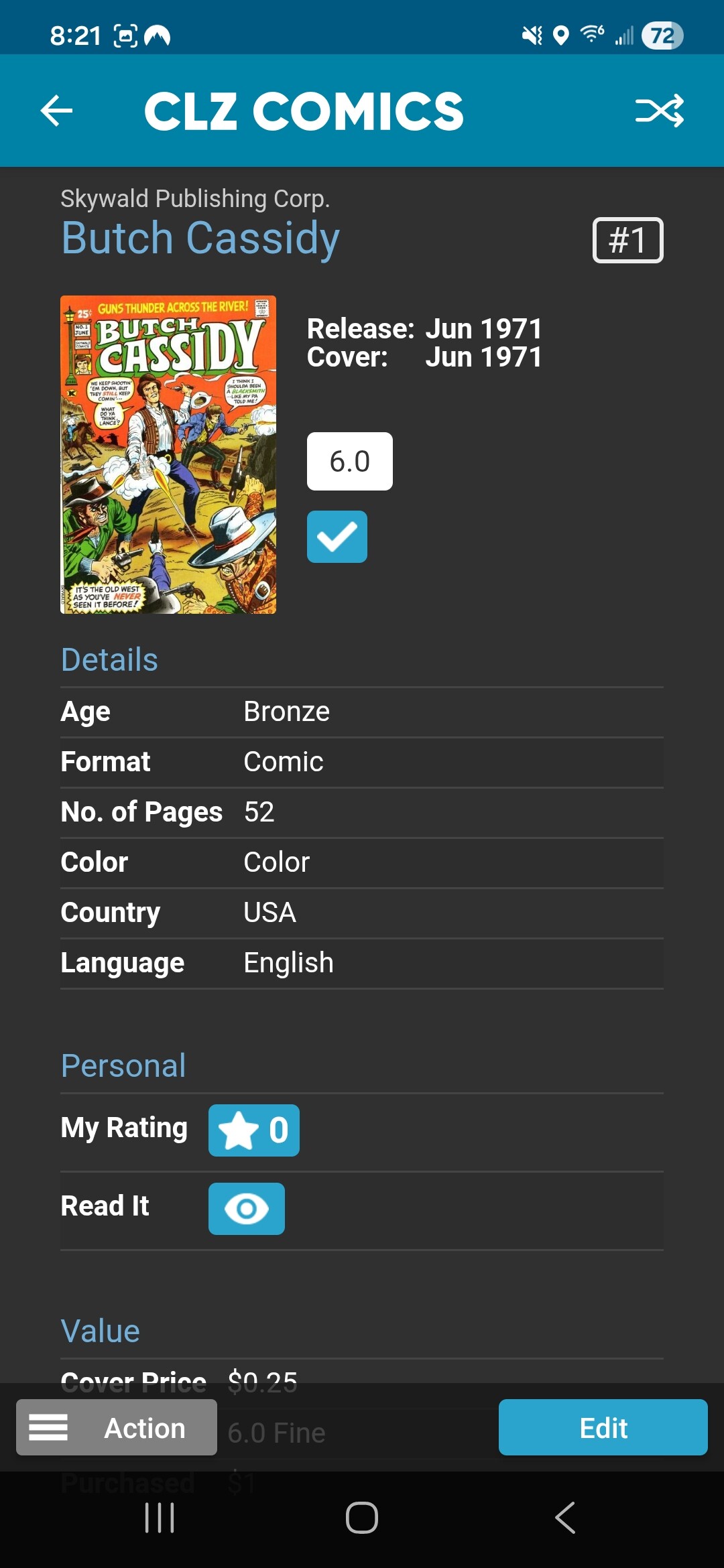The height and width of the screenshot is (1568, 724).
Task: Toggle the collection status checkmark box
Action: [x=337, y=537]
